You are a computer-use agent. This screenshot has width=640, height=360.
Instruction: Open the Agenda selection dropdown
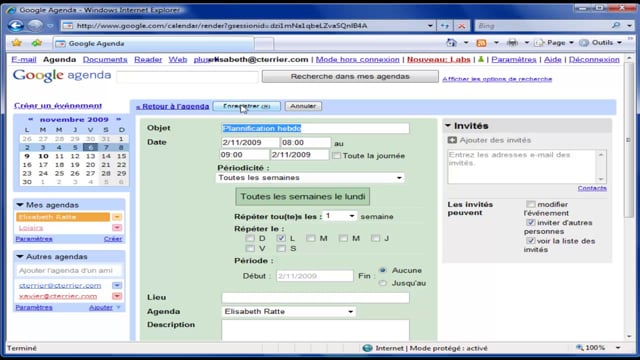289,311
